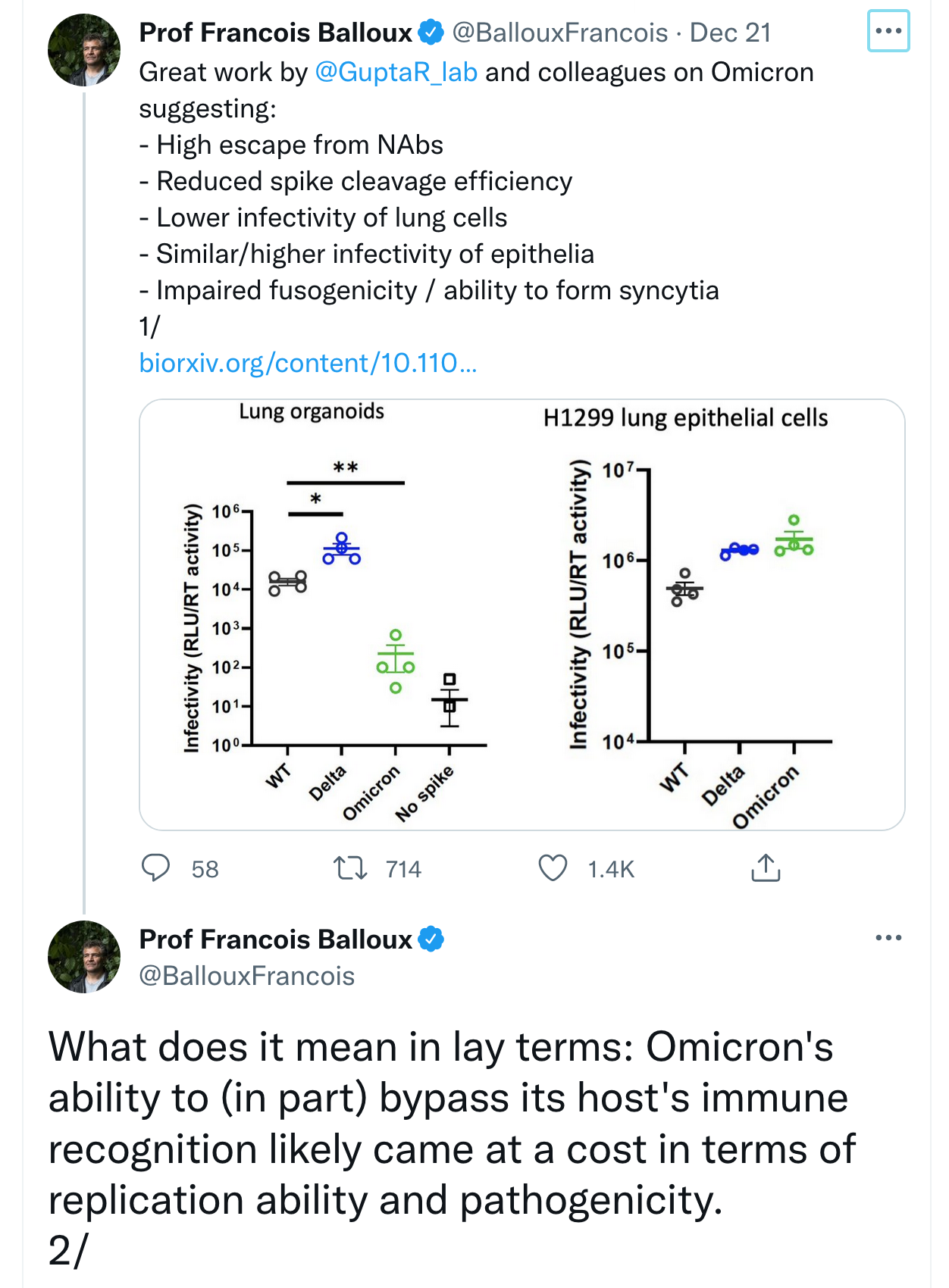The height and width of the screenshot is (1288, 949).
Task: Click the retweet arrows icon
Action: (x=351, y=868)
